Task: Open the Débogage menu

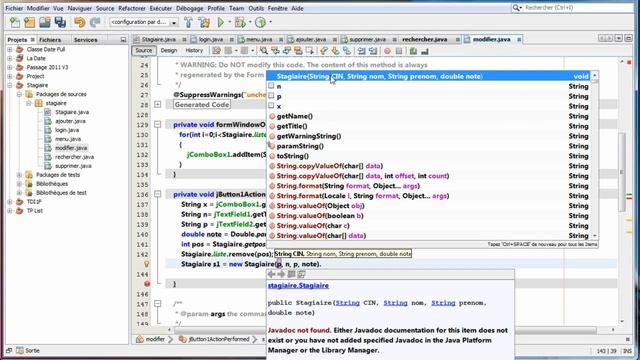Action: 190,8
